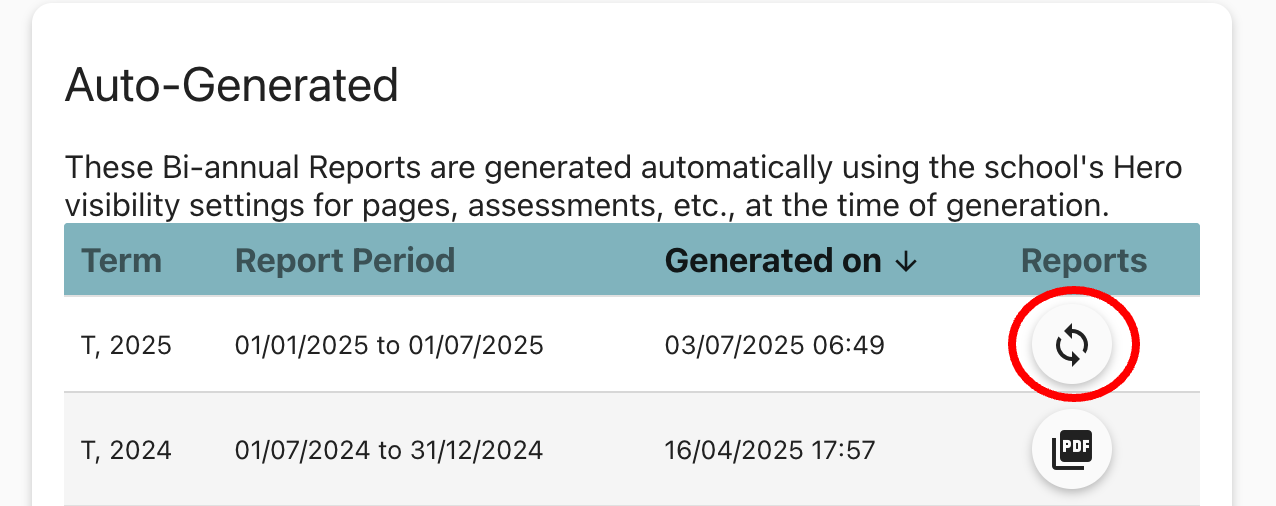Sort by the Term column header
This screenshot has height=506, width=1276.
coord(121,261)
